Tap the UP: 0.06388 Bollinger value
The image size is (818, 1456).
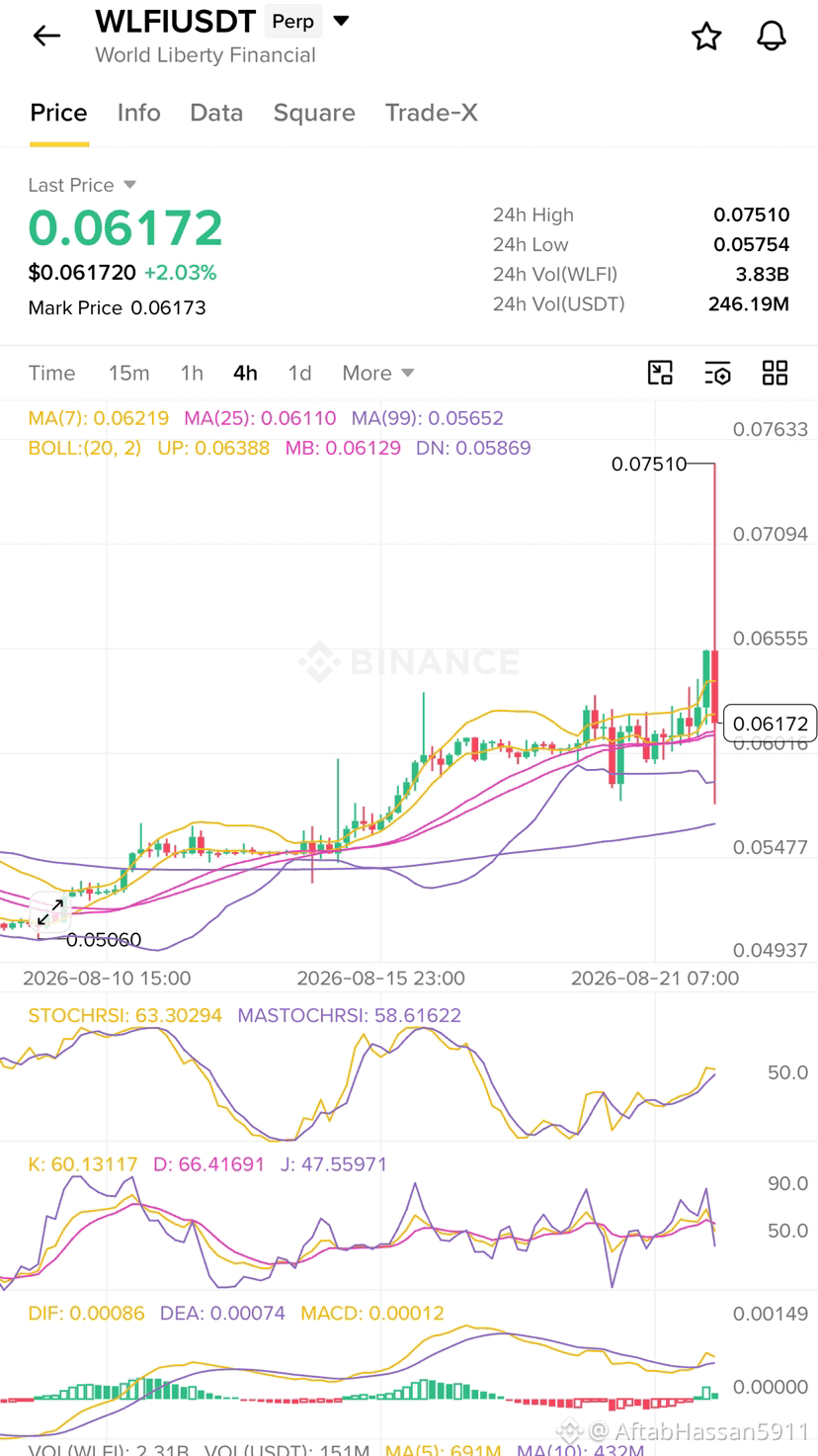coord(213,448)
